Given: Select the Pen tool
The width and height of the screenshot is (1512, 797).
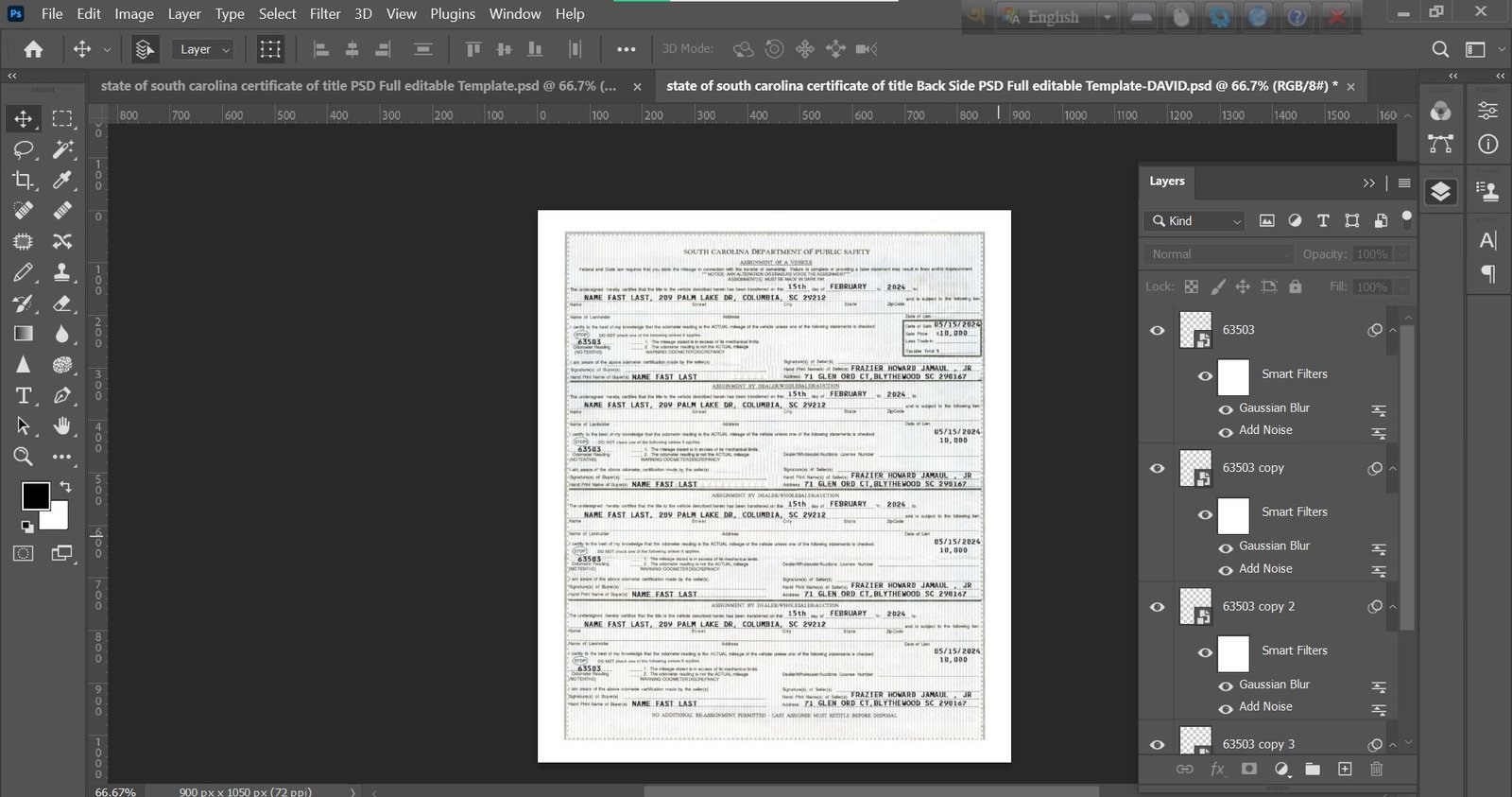Looking at the screenshot, I should click(62, 395).
